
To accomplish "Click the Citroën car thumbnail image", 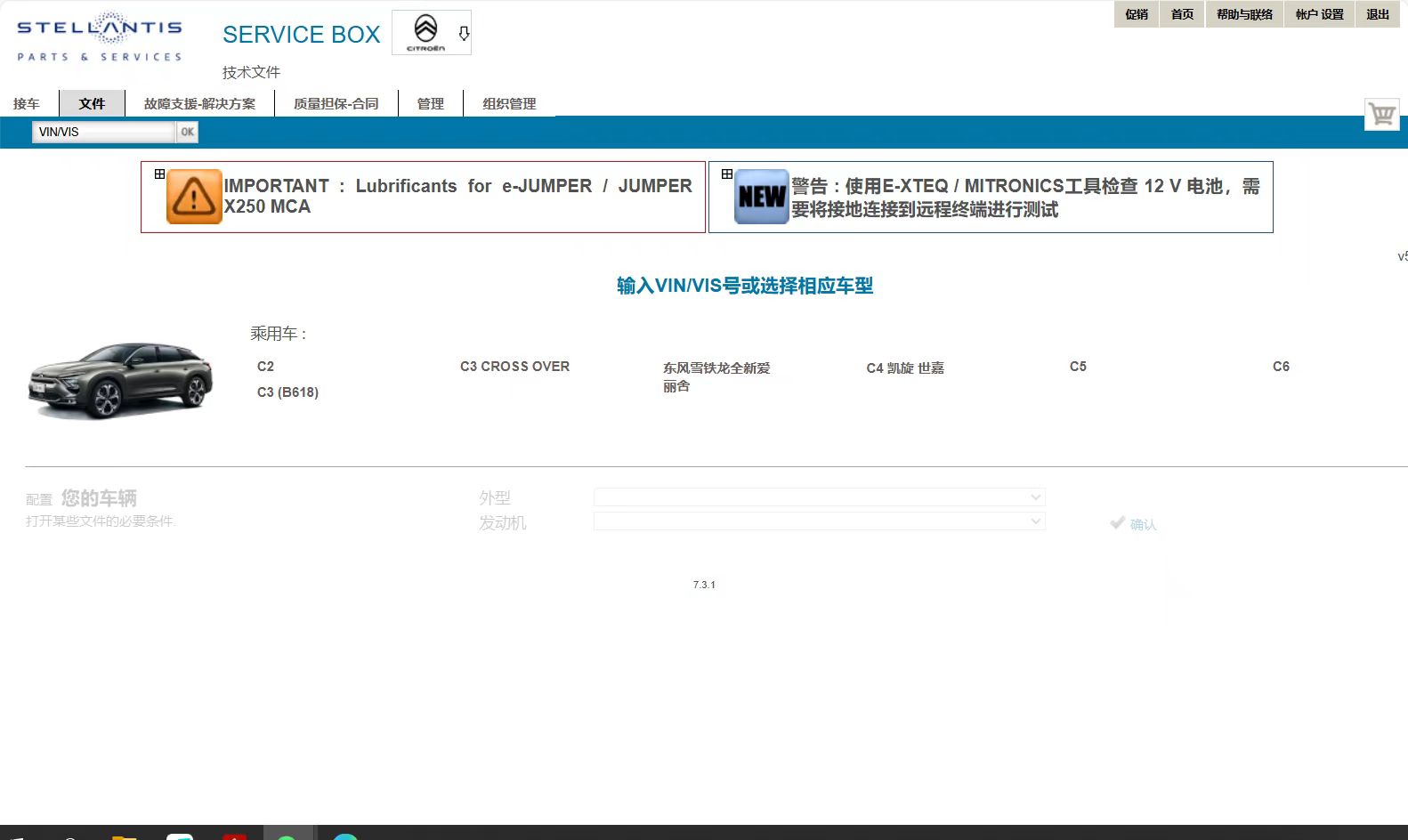I will pos(120,379).
